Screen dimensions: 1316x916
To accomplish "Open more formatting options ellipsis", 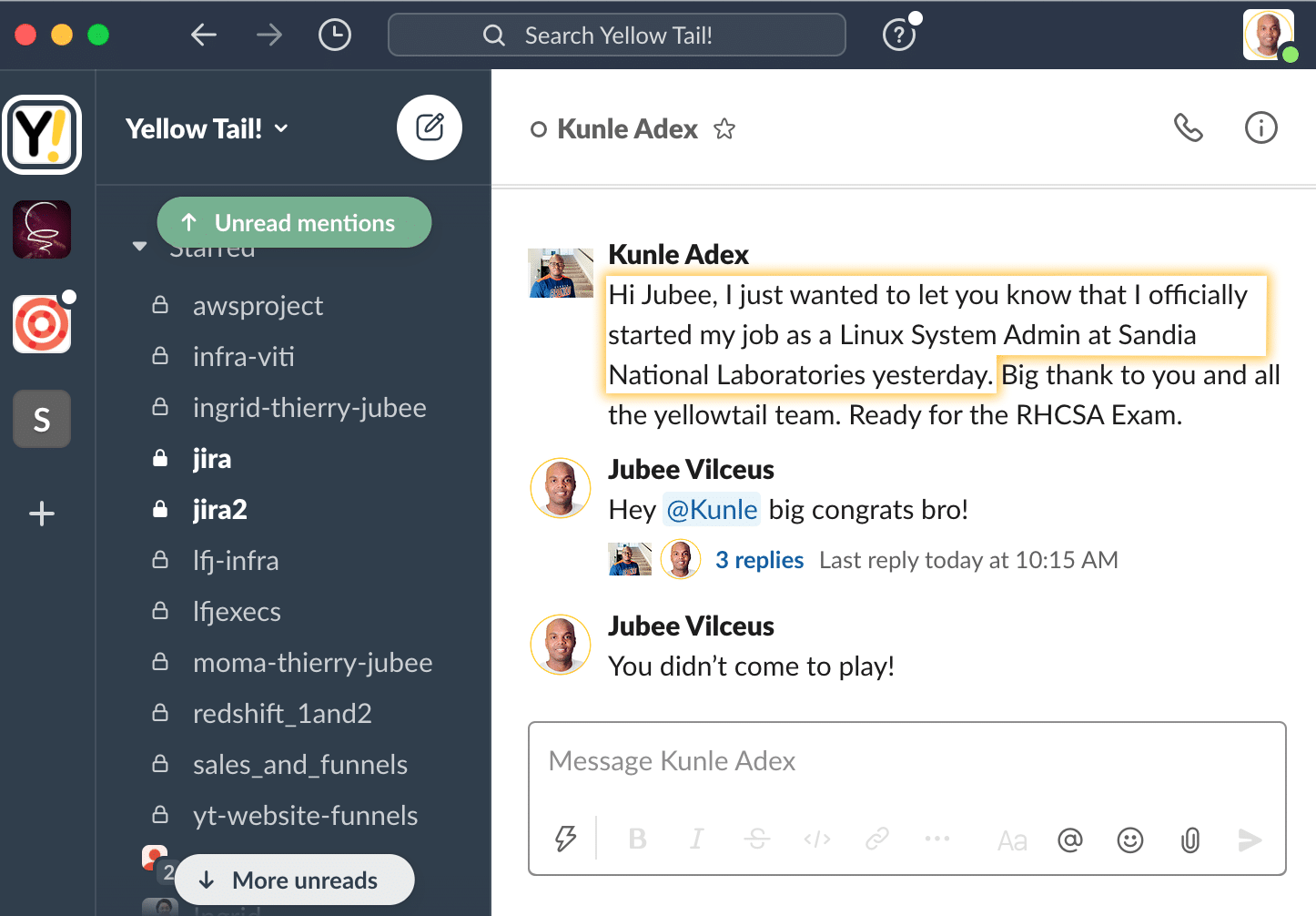I will pyautogui.click(x=937, y=839).
